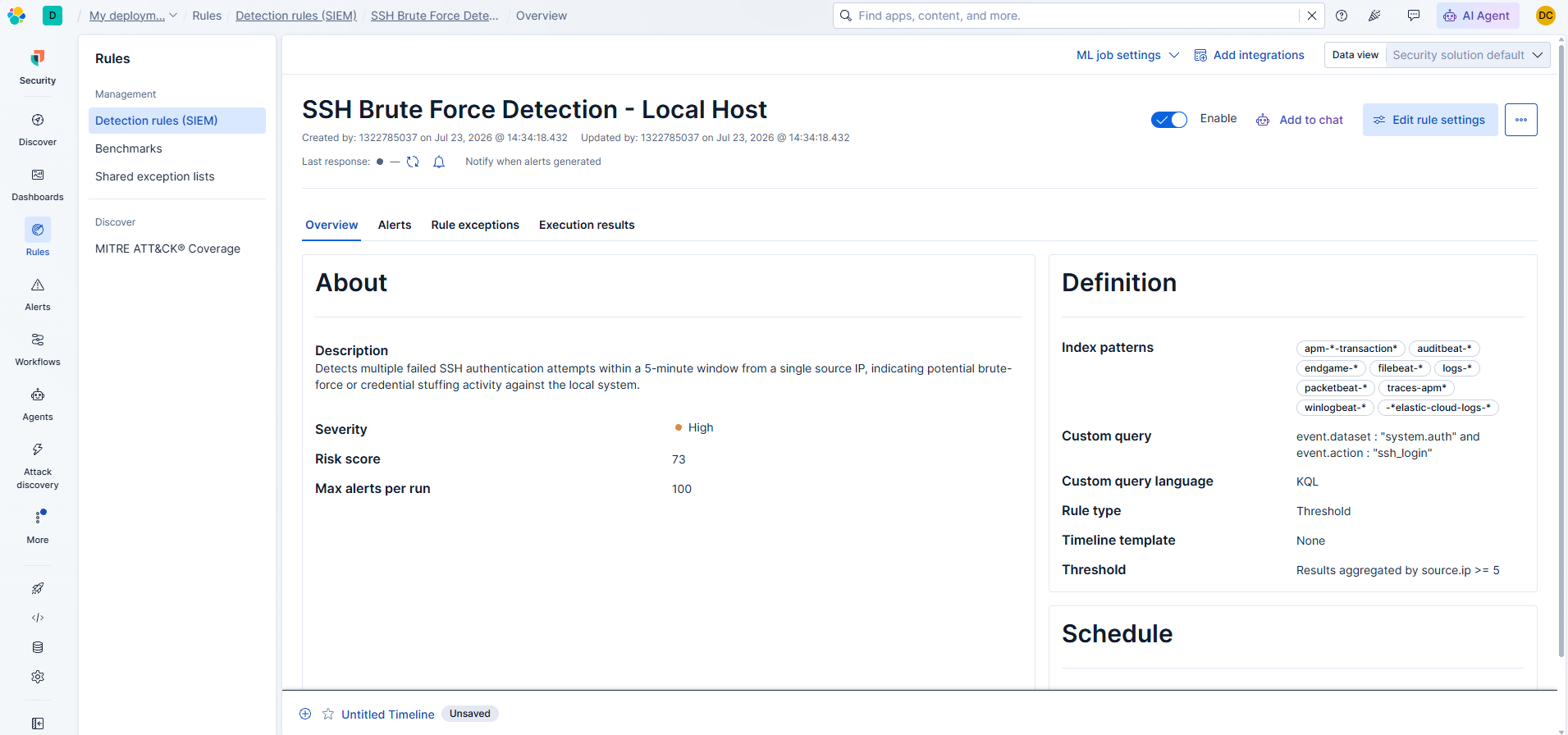Click the risk score value 73

click(679, 459)
